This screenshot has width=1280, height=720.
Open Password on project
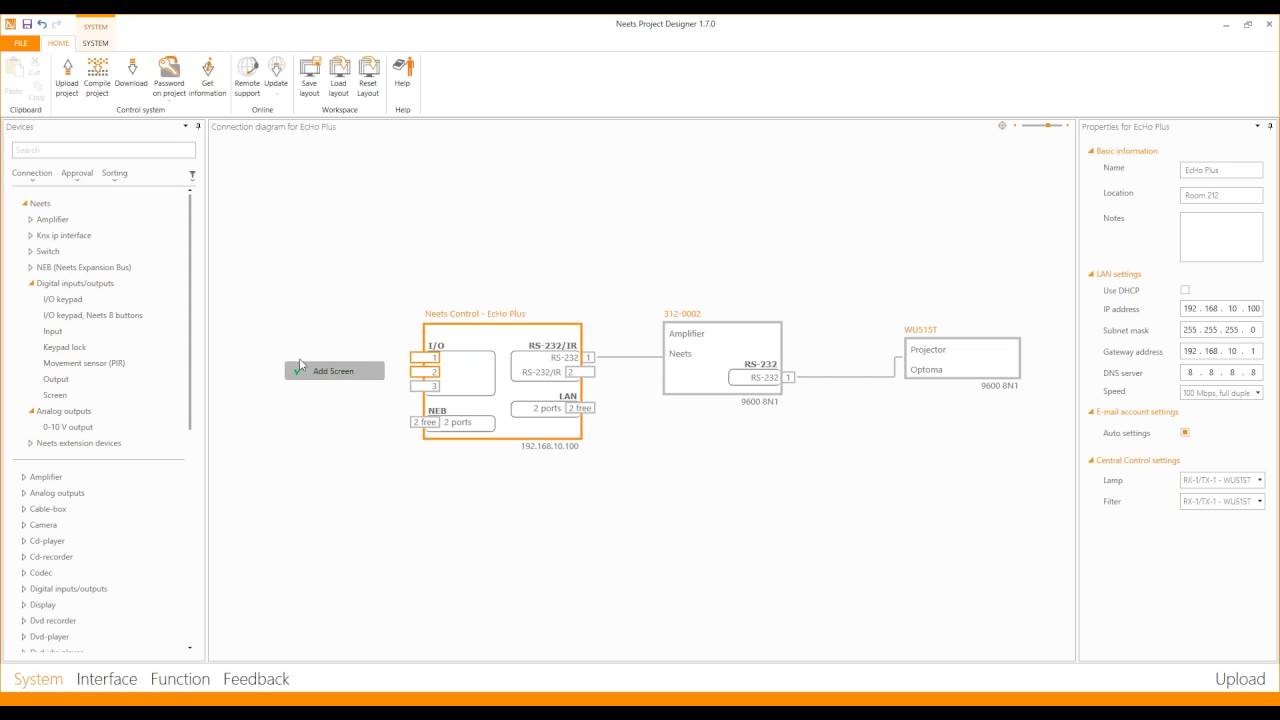(169, 77)
